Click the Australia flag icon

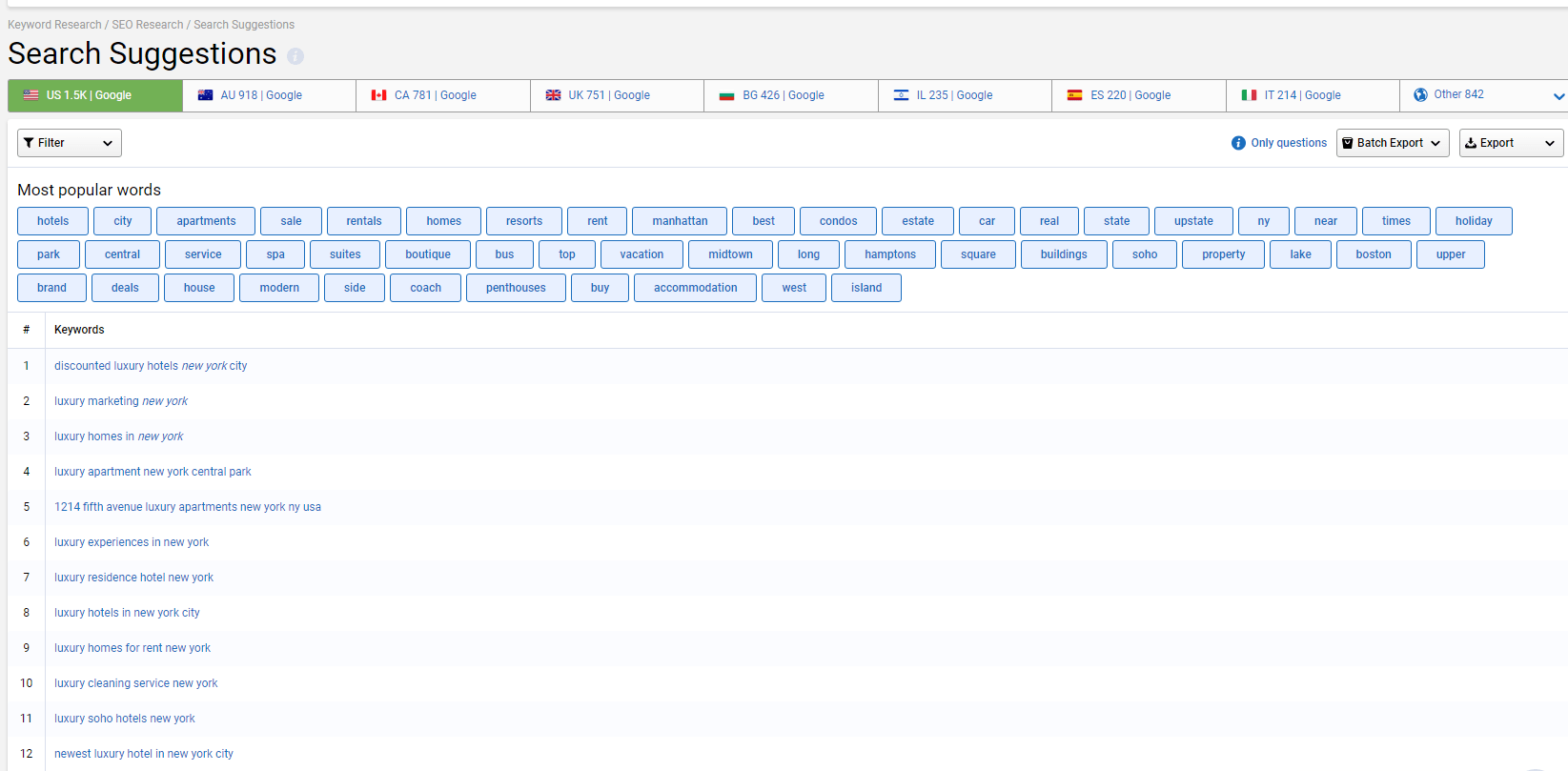click(x=205, y=95)
